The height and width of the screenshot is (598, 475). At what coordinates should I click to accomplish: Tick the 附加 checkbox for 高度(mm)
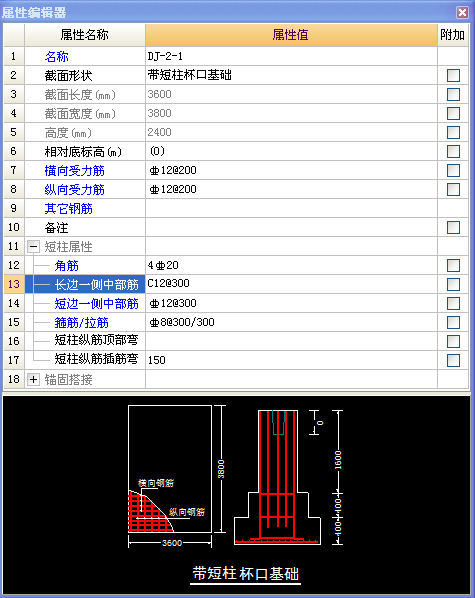pyautogui.click(x=453, y=132)
